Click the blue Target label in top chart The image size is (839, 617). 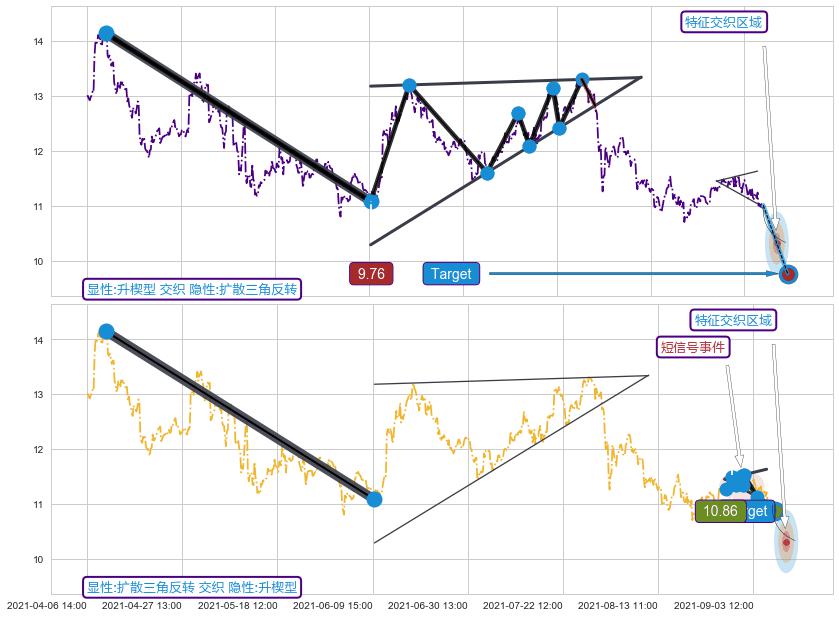450,274
